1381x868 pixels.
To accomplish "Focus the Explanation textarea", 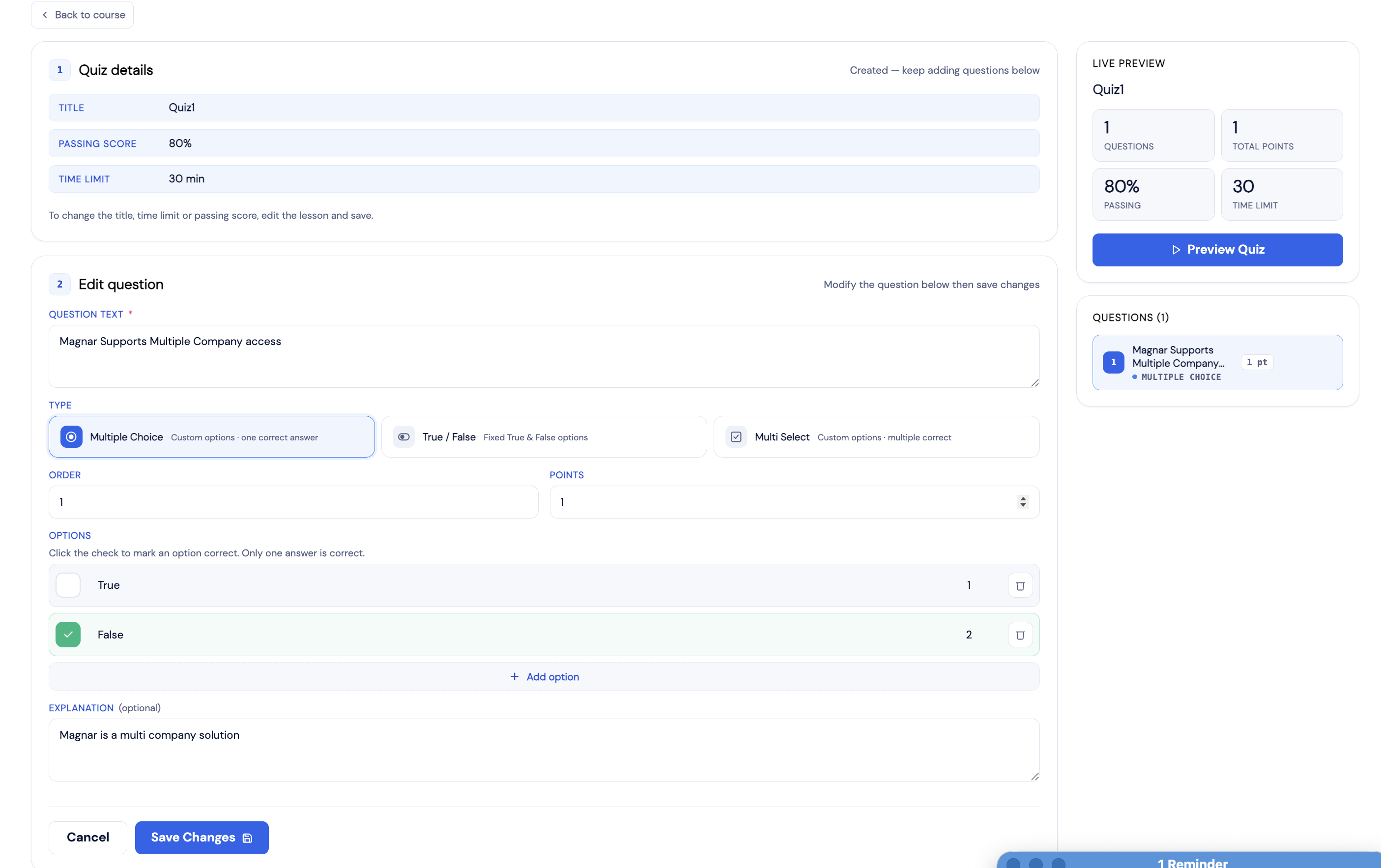I will coord(544,750).
